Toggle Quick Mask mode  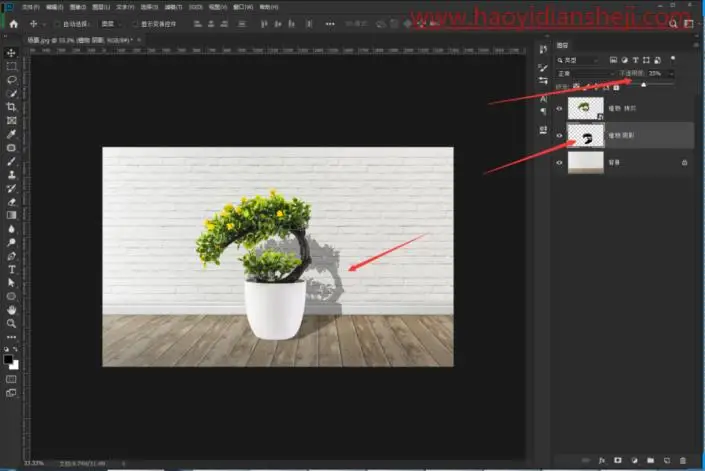(11, 379)
